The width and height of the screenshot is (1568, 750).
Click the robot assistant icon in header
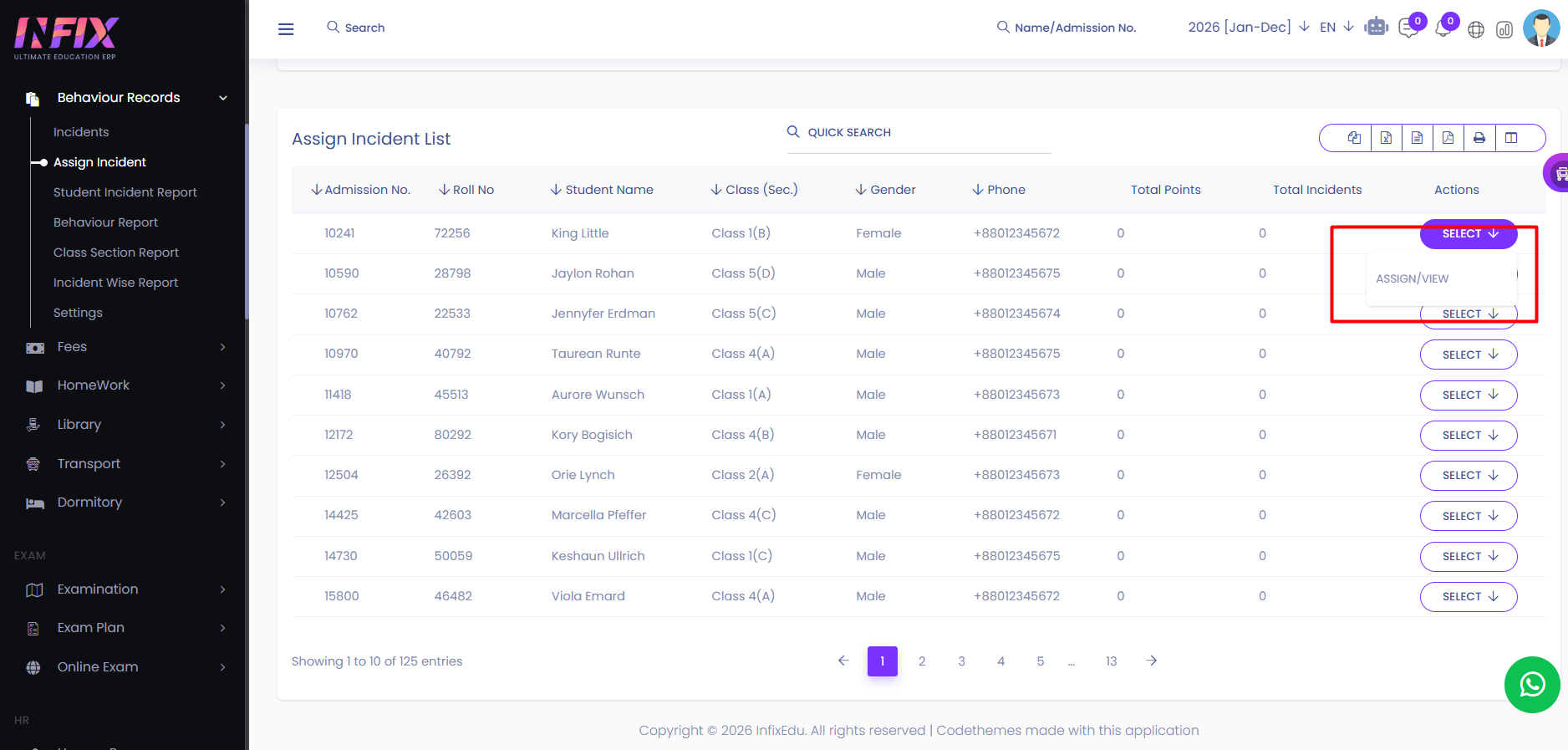(x=1376, y=28)
